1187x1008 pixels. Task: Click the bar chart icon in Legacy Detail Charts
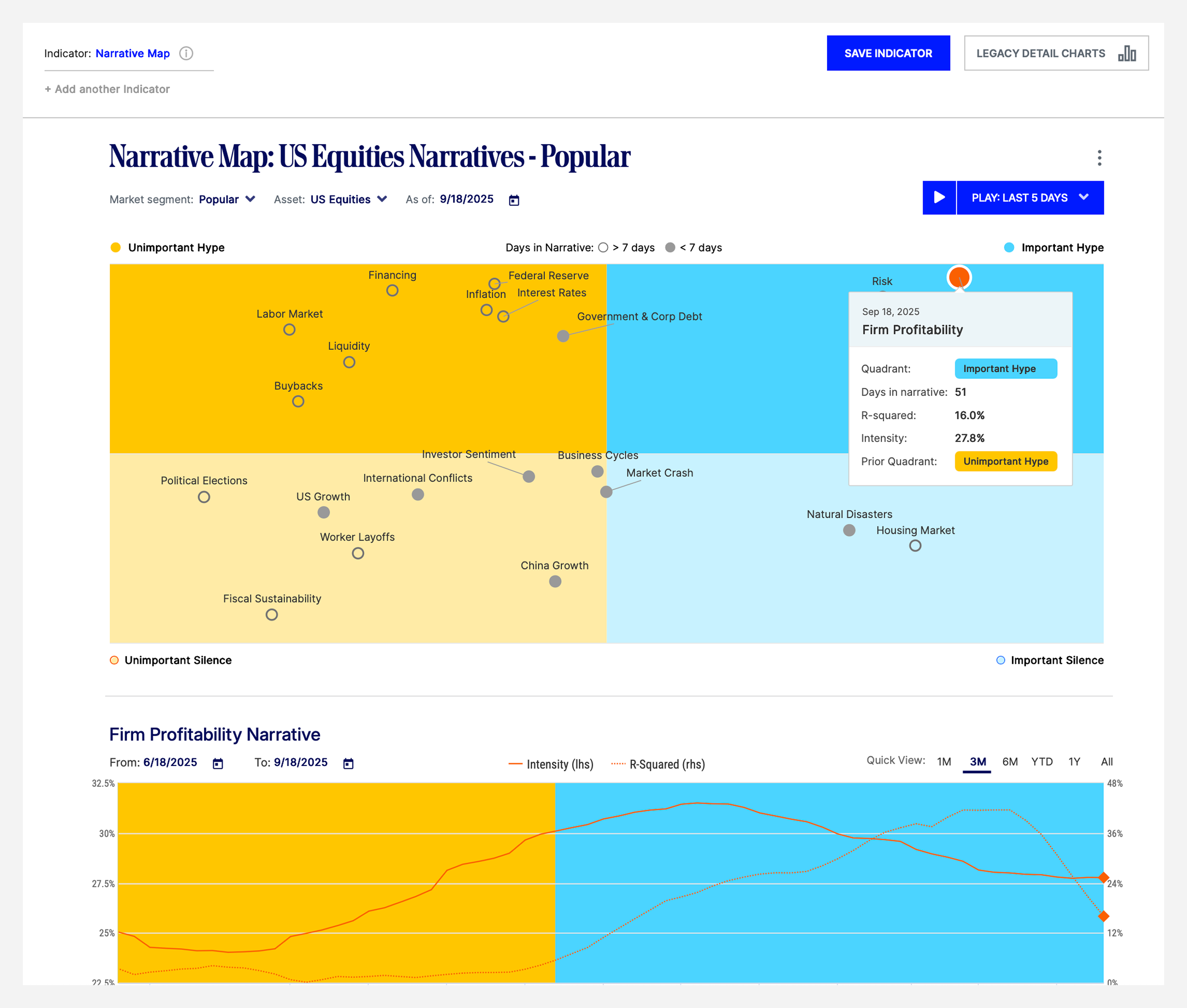click(1127, 53)
